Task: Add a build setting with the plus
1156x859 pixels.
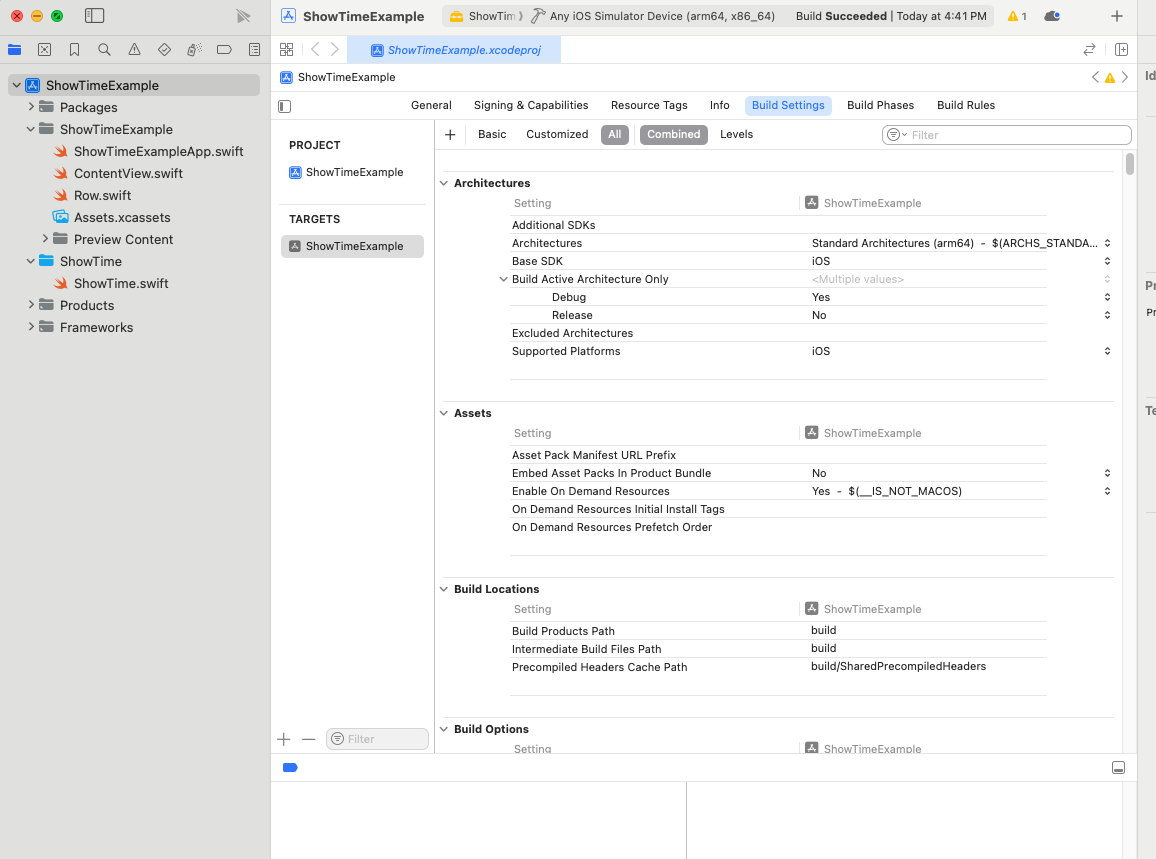Action: [x=450, y=134]
